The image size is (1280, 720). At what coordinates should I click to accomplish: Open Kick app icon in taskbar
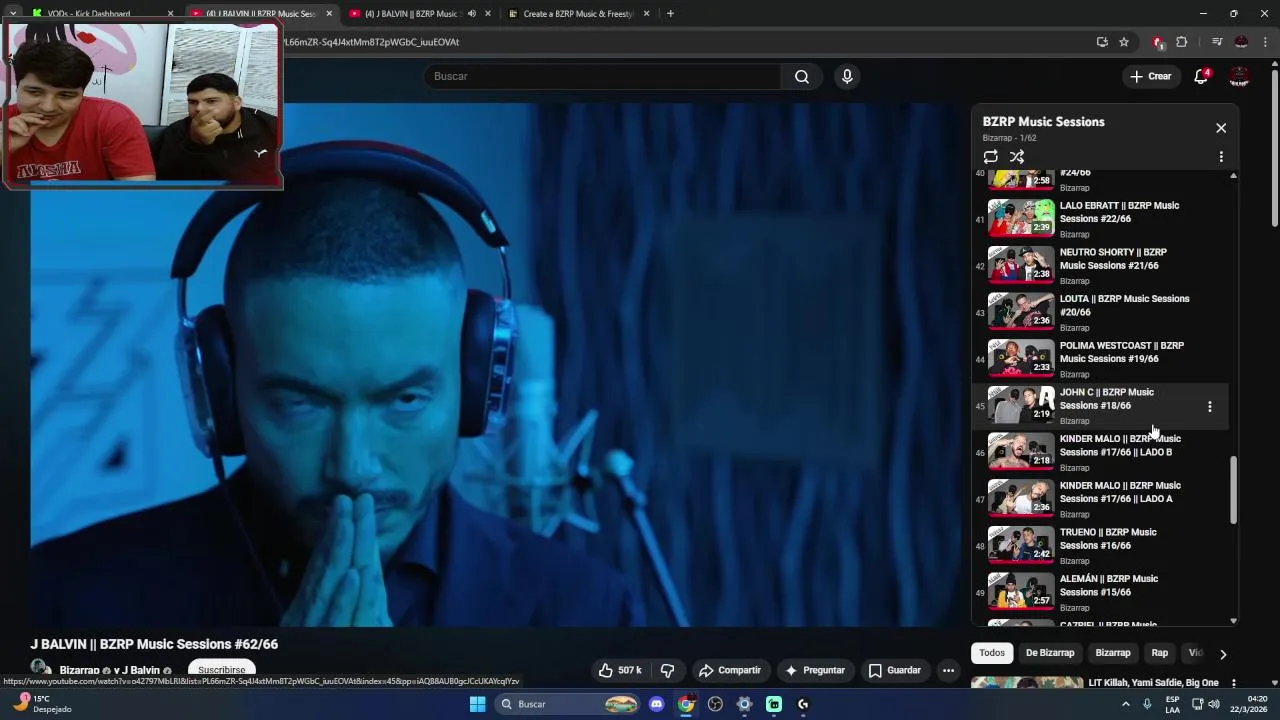tap(774, 704)
